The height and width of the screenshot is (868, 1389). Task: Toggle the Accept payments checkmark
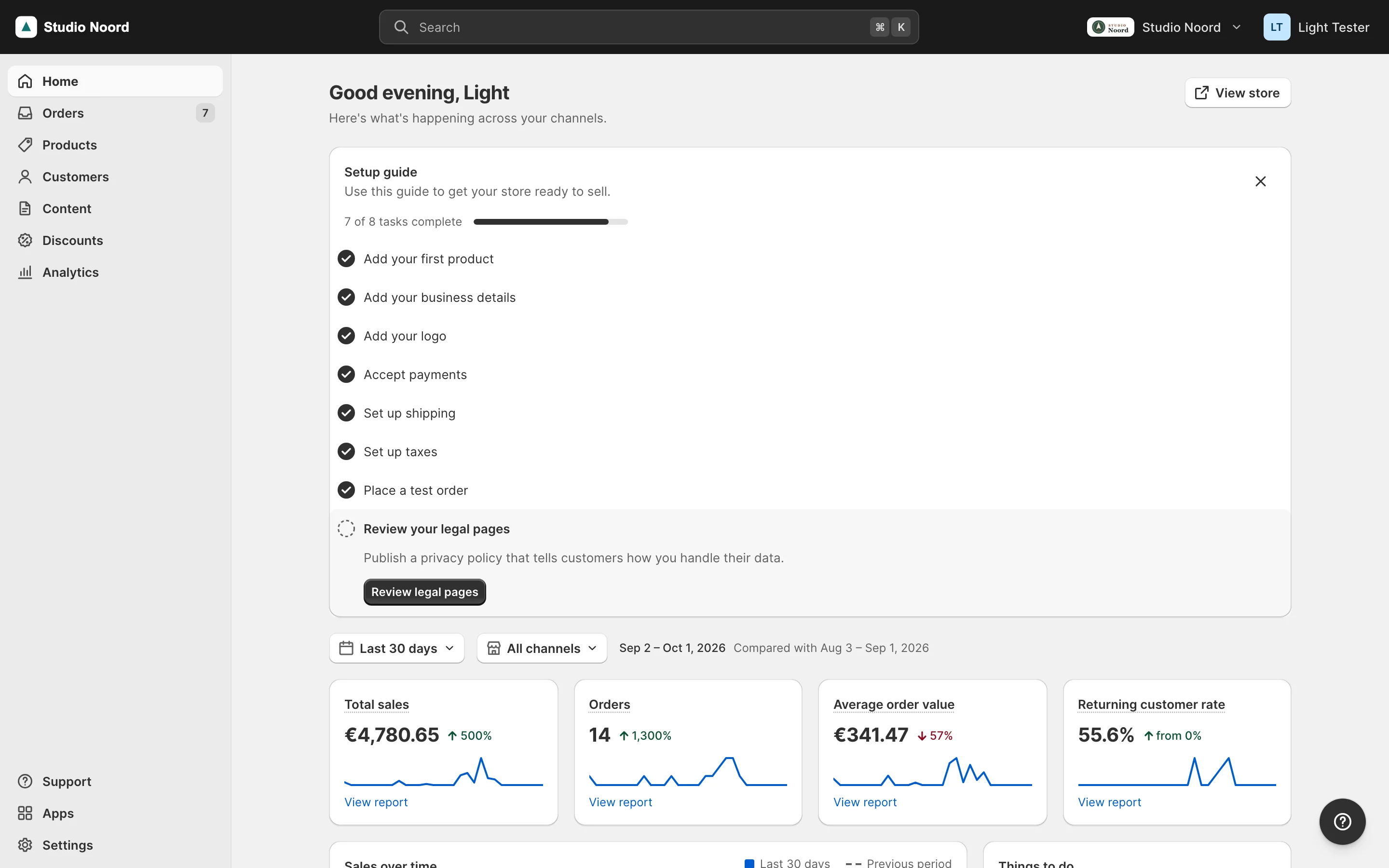346,374
